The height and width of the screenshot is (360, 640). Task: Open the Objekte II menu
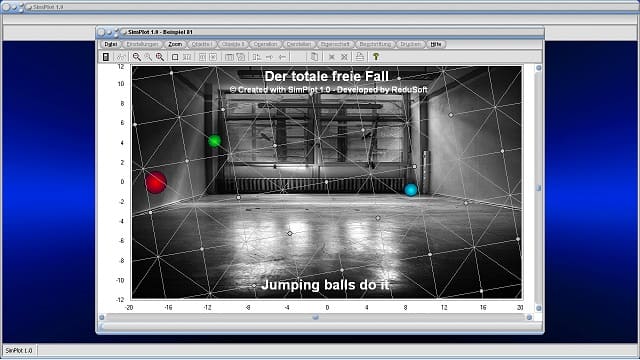pyautogui.click(x=233, y=44)
